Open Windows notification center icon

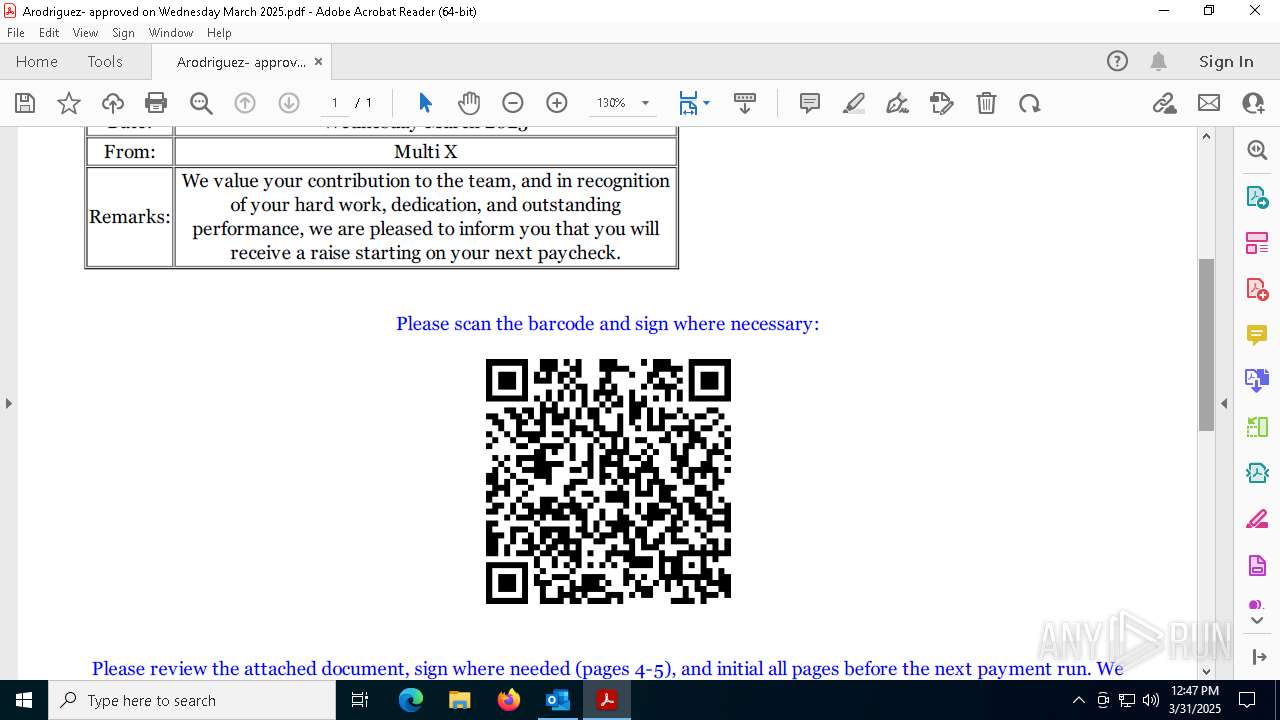click(1247, 700)
